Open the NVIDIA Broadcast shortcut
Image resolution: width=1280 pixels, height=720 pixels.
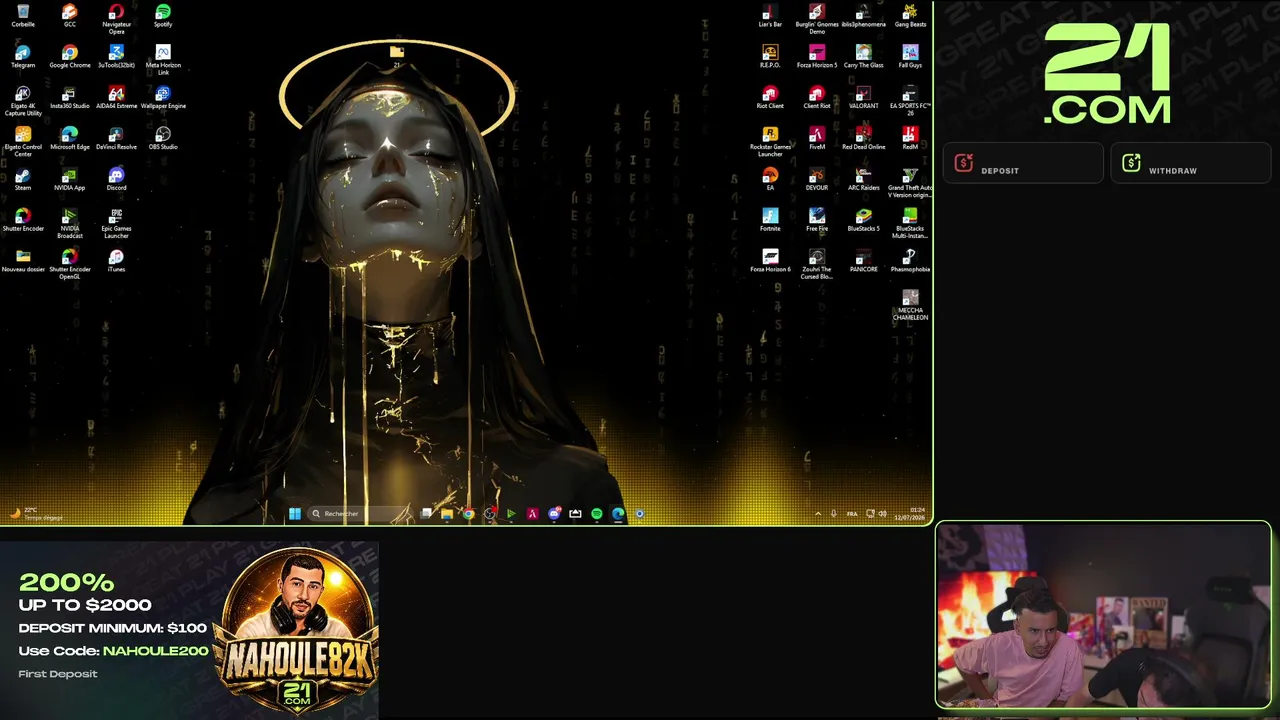70,224
